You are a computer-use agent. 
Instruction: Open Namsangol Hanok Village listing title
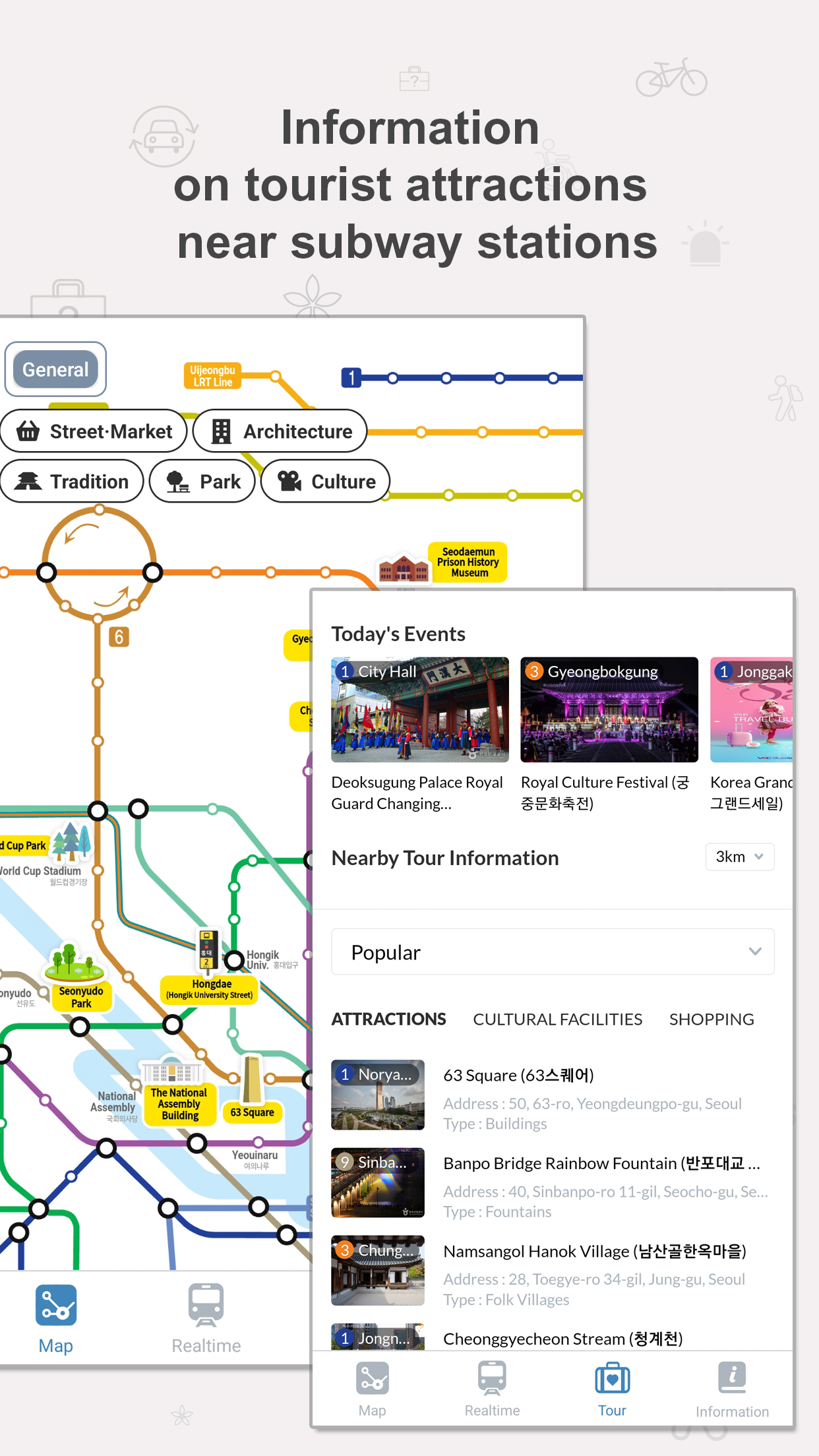coord(595,1251)
